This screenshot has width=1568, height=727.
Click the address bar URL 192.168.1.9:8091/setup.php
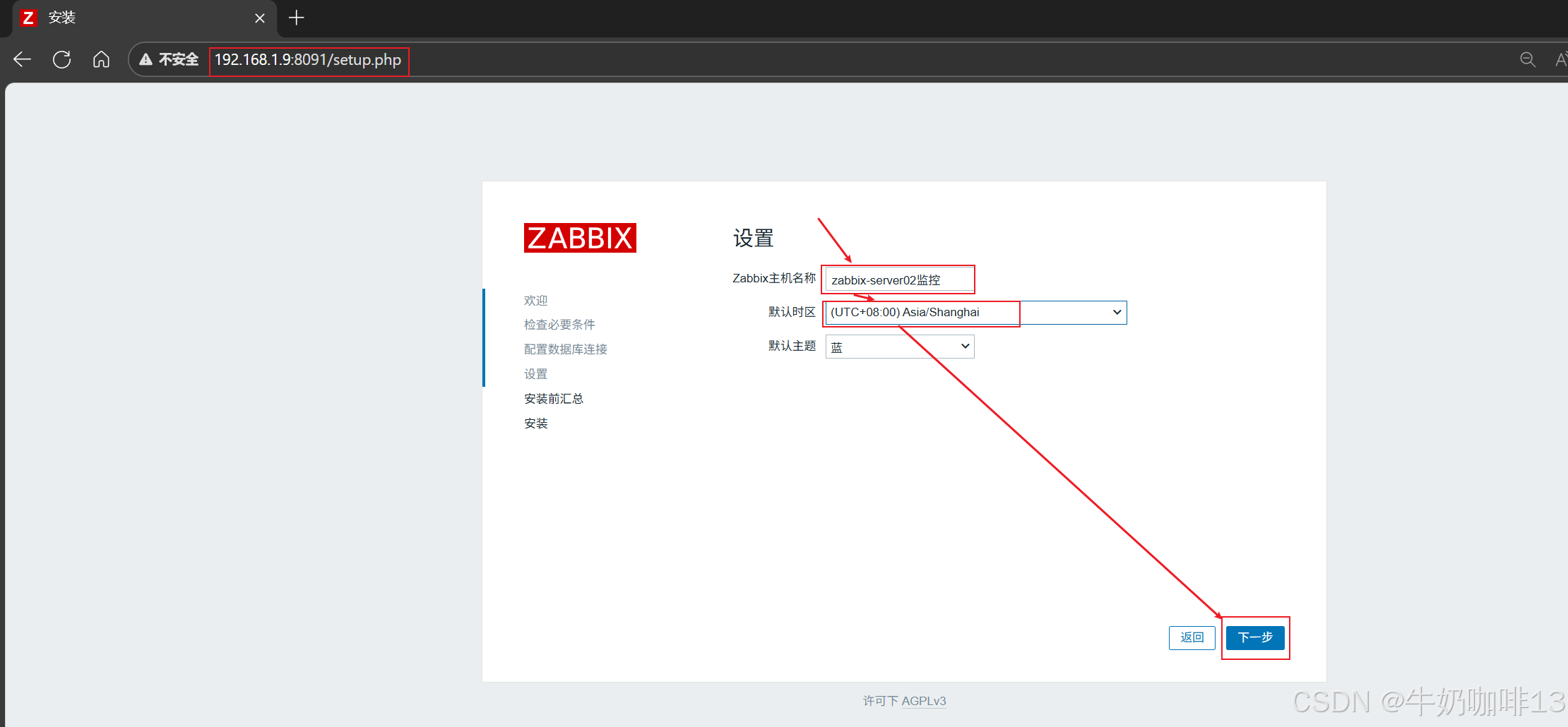pyautogui.click(x=308, y=59)
